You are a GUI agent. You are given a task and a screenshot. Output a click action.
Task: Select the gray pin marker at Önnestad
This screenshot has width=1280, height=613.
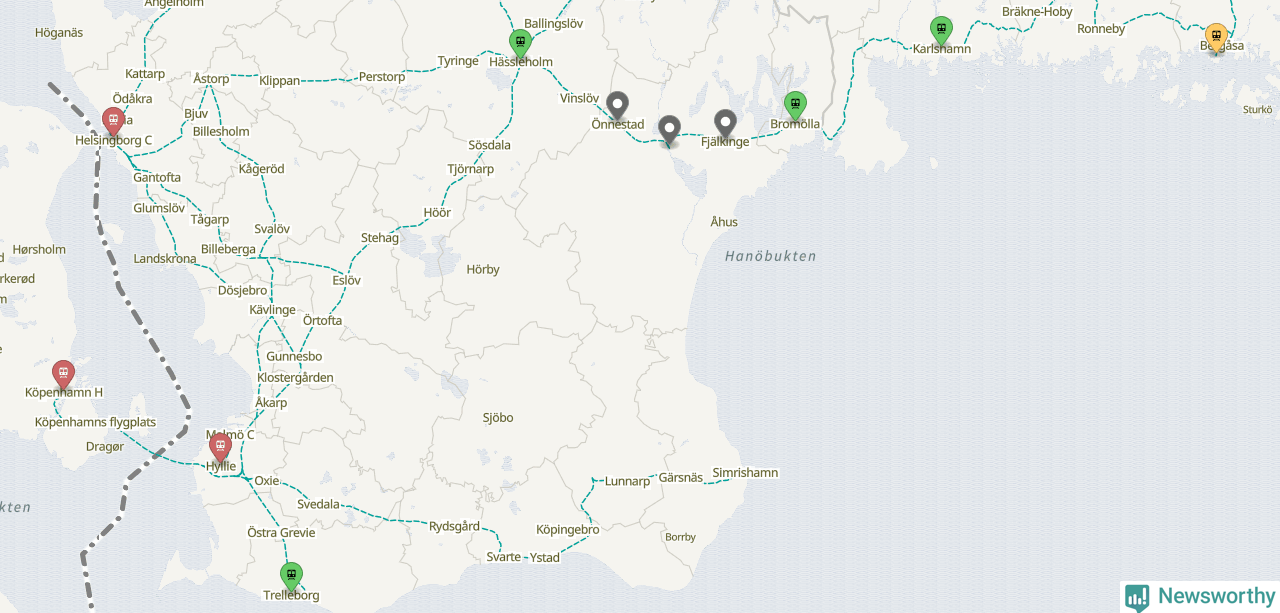pos(618,105)
